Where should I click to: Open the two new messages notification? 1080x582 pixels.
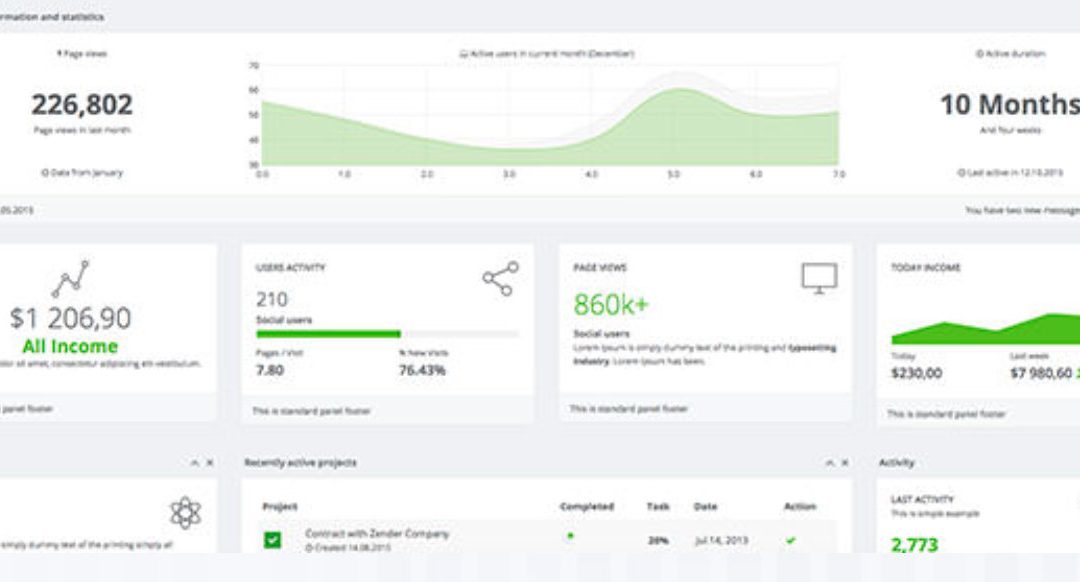(x=1020, y=211)
